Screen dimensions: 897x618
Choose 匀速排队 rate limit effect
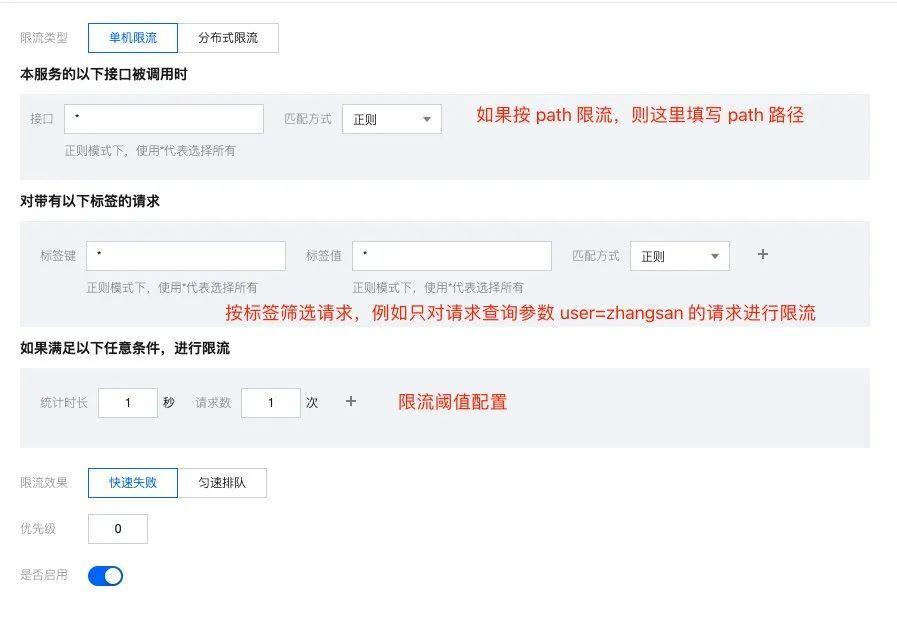coord(222,483)
